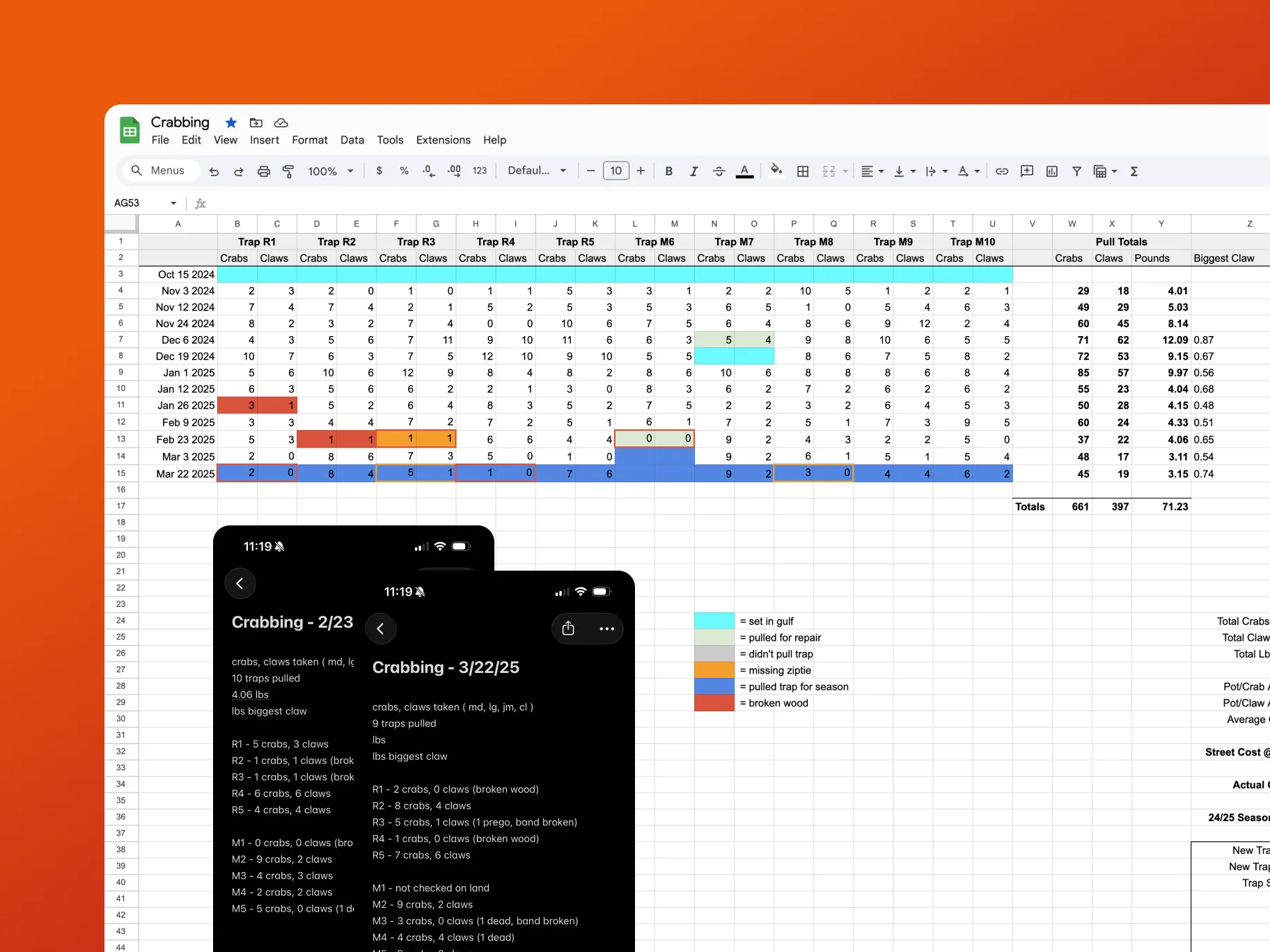This screenshot has width=1270, height=952.
Task: Open the Extensions menu
Action: [x=442, y=140]
